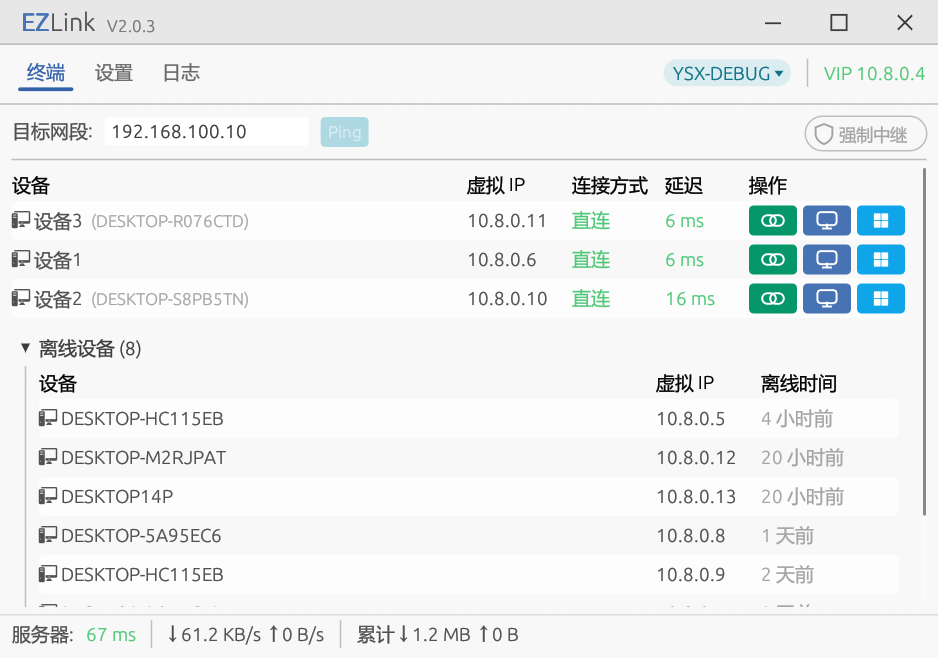The width and height of the screenshot is (938, 658).
Task: Select 设备2 (DESKTOP-S8PB5TN) row name
Action: coord(141,299)
